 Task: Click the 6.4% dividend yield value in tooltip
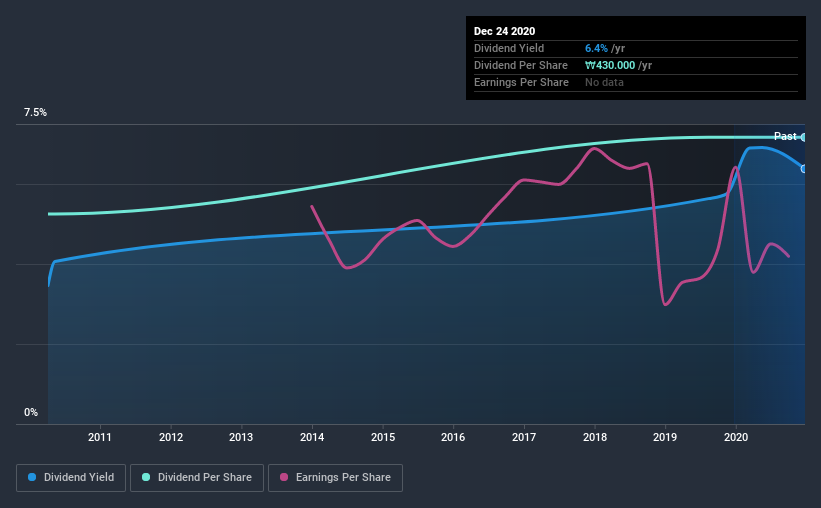(x=596, y=48)
